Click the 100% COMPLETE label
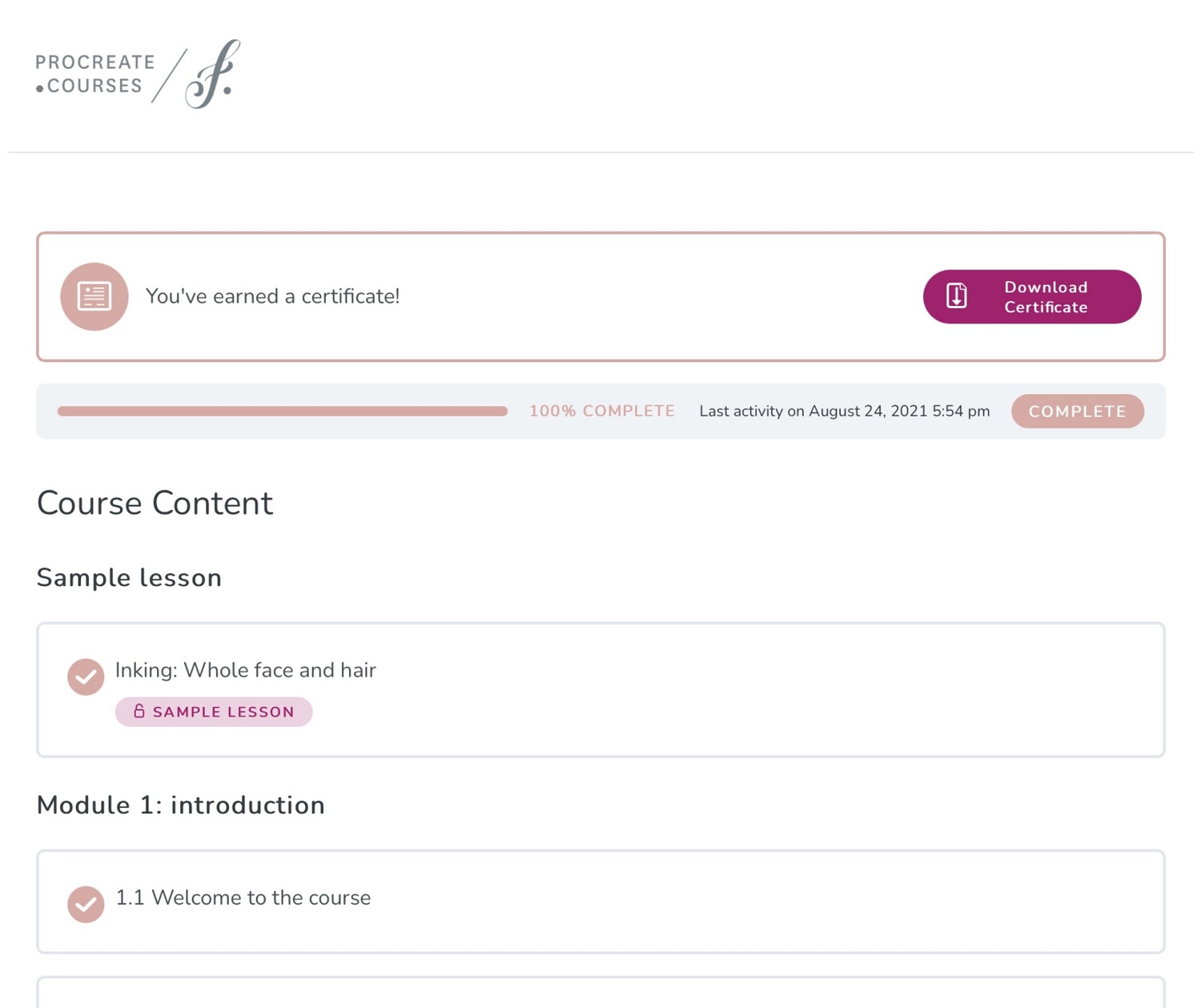This screenshot has width=1201, height=1008. 602,411
